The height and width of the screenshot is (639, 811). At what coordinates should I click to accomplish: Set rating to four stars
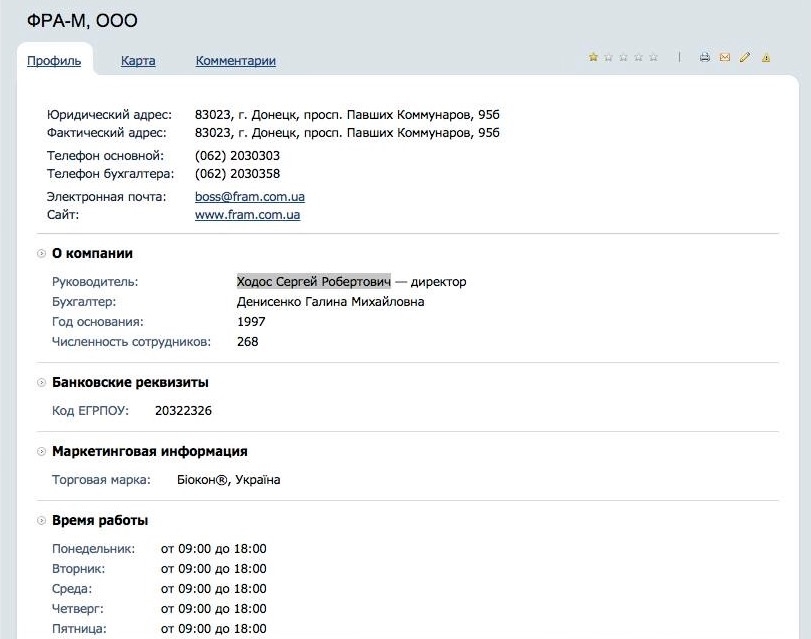(x=638, y=57)
